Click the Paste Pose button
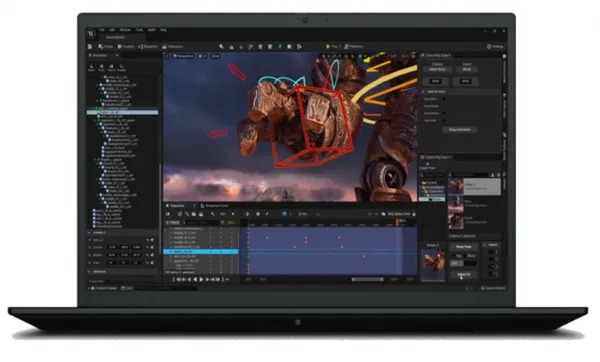 pyautogui.click(x=463, y=247)
